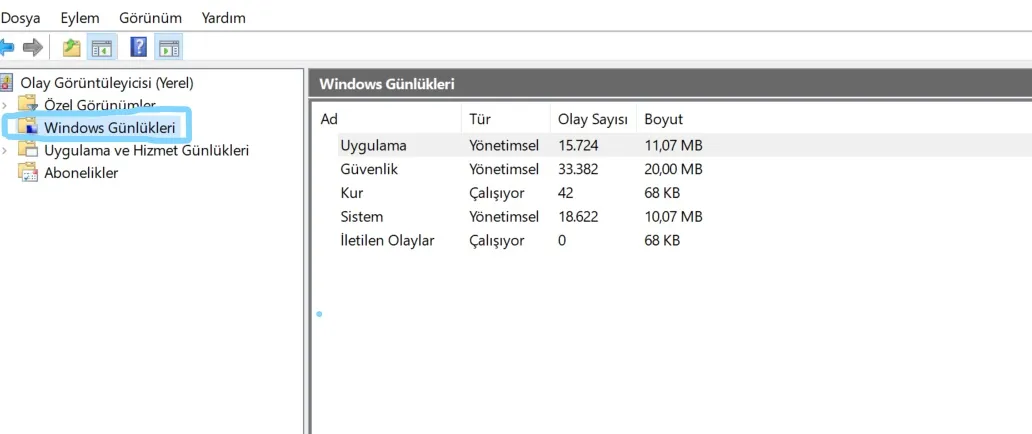The width and height of the screenshot is (1032, 434).
Task: Select Windows Günlükleri in the tree
Action: [109, 127]
